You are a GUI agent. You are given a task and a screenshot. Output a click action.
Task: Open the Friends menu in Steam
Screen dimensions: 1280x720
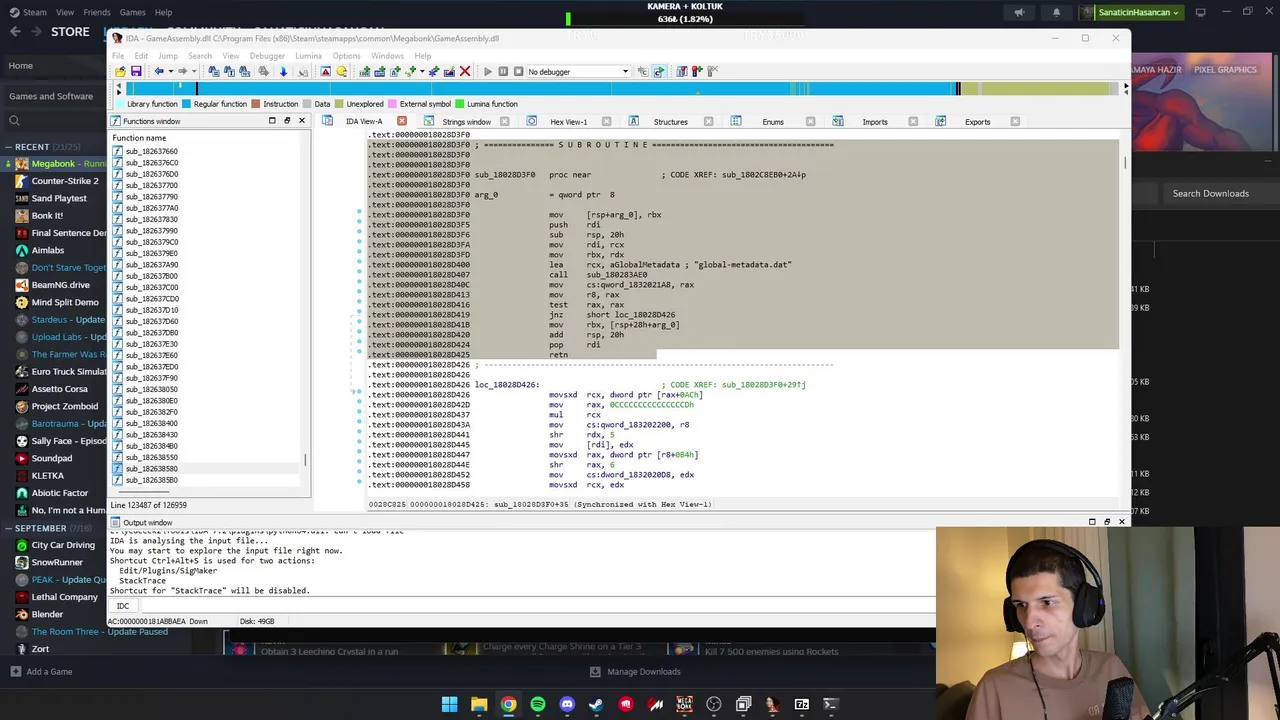point(97,12)
